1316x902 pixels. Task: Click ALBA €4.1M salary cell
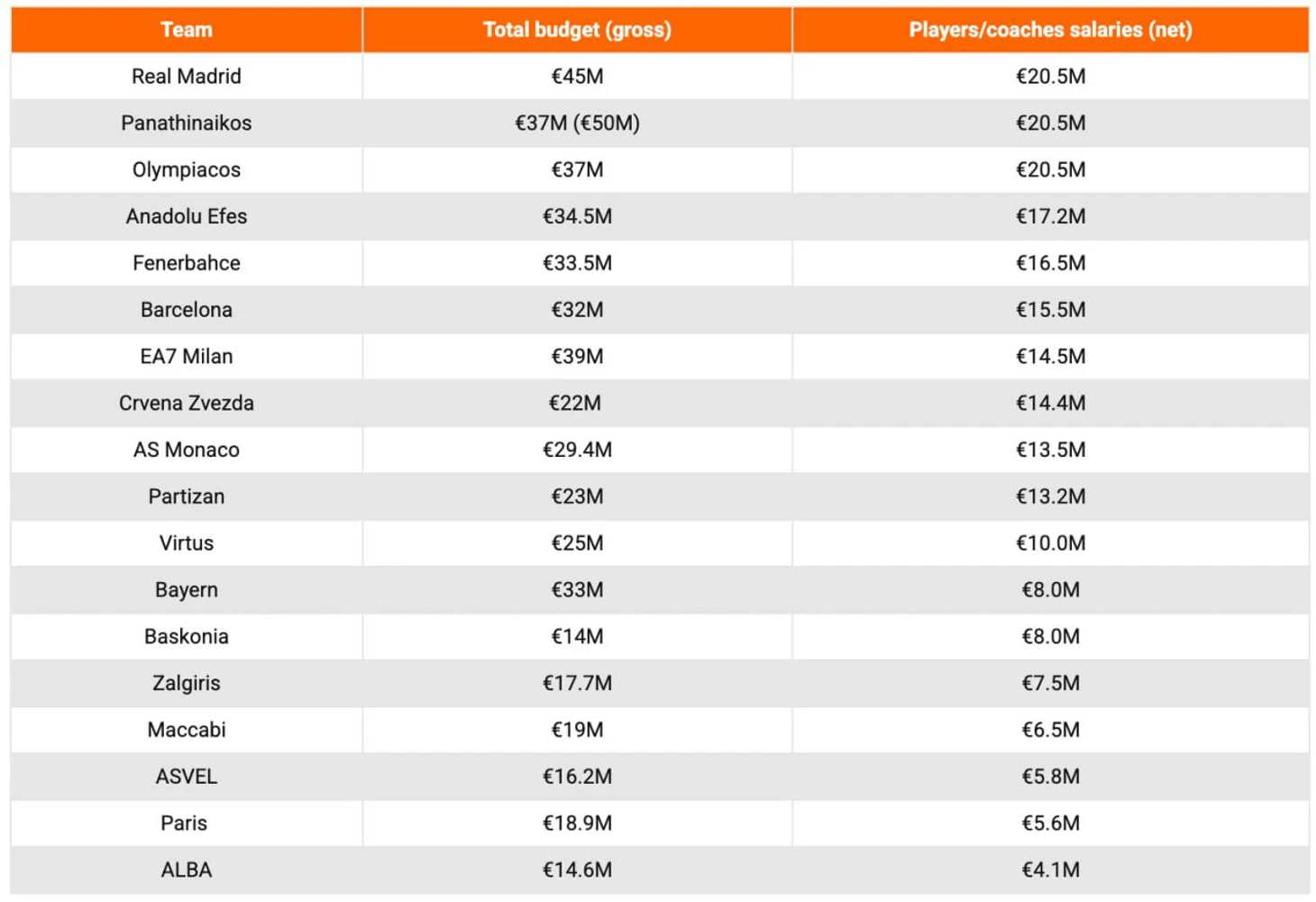pos(1050,870)
